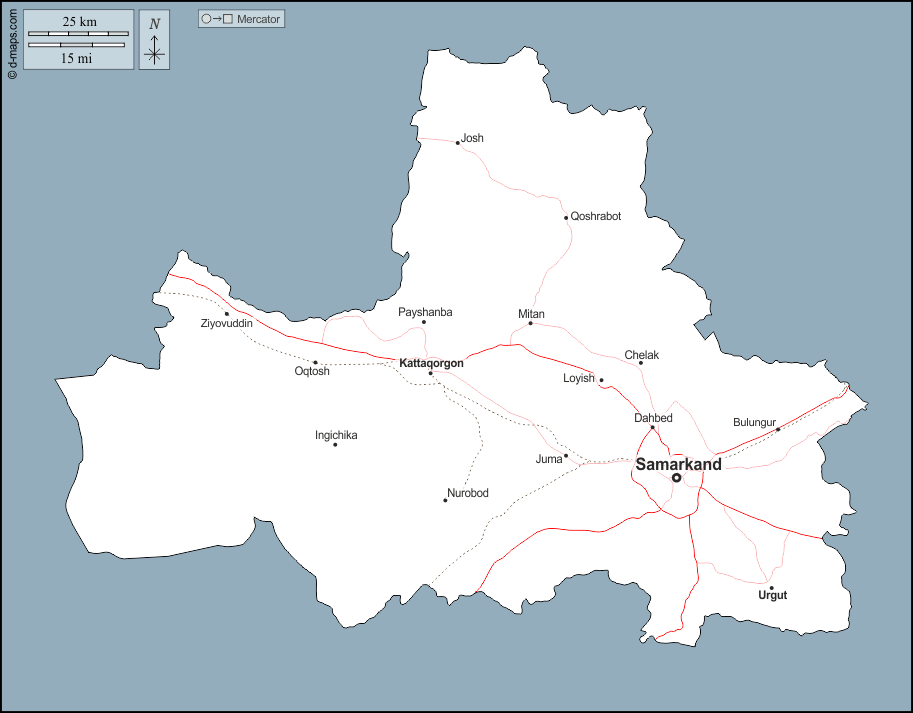Click the Ingichika town label
Screen dimensions: 913x713
click(x=336, y=435)
